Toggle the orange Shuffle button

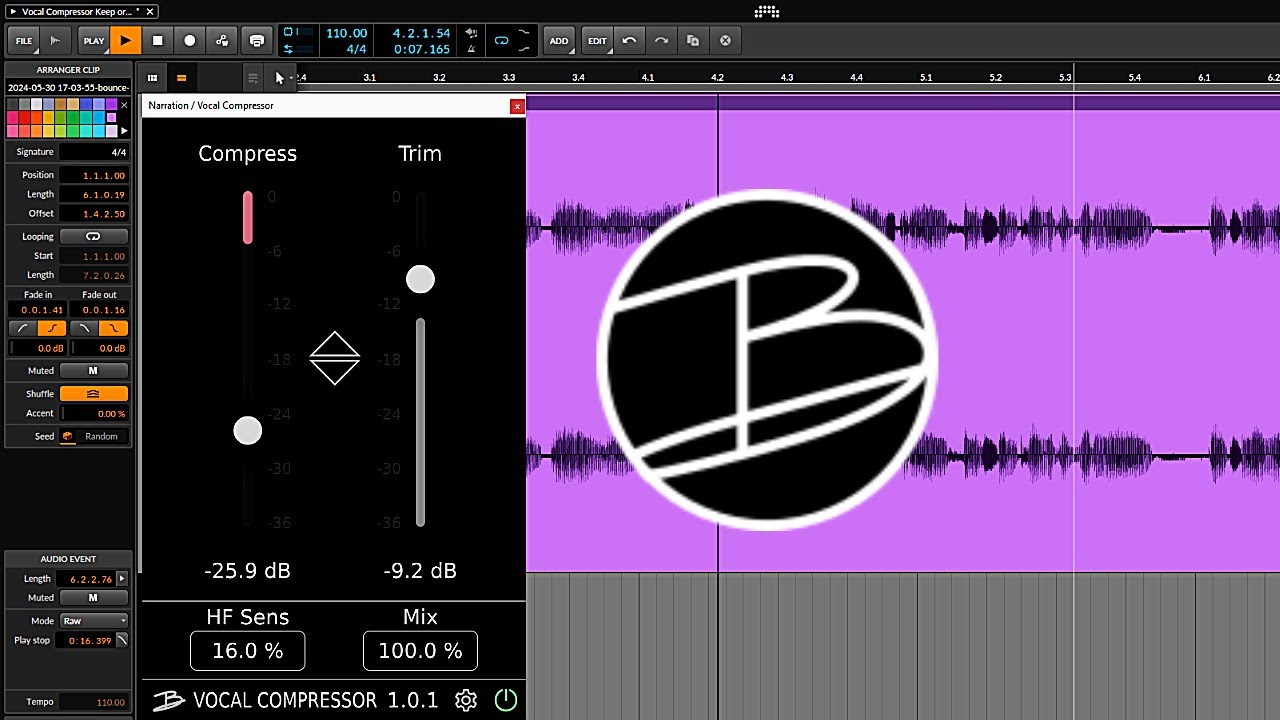tap(94, 394)
